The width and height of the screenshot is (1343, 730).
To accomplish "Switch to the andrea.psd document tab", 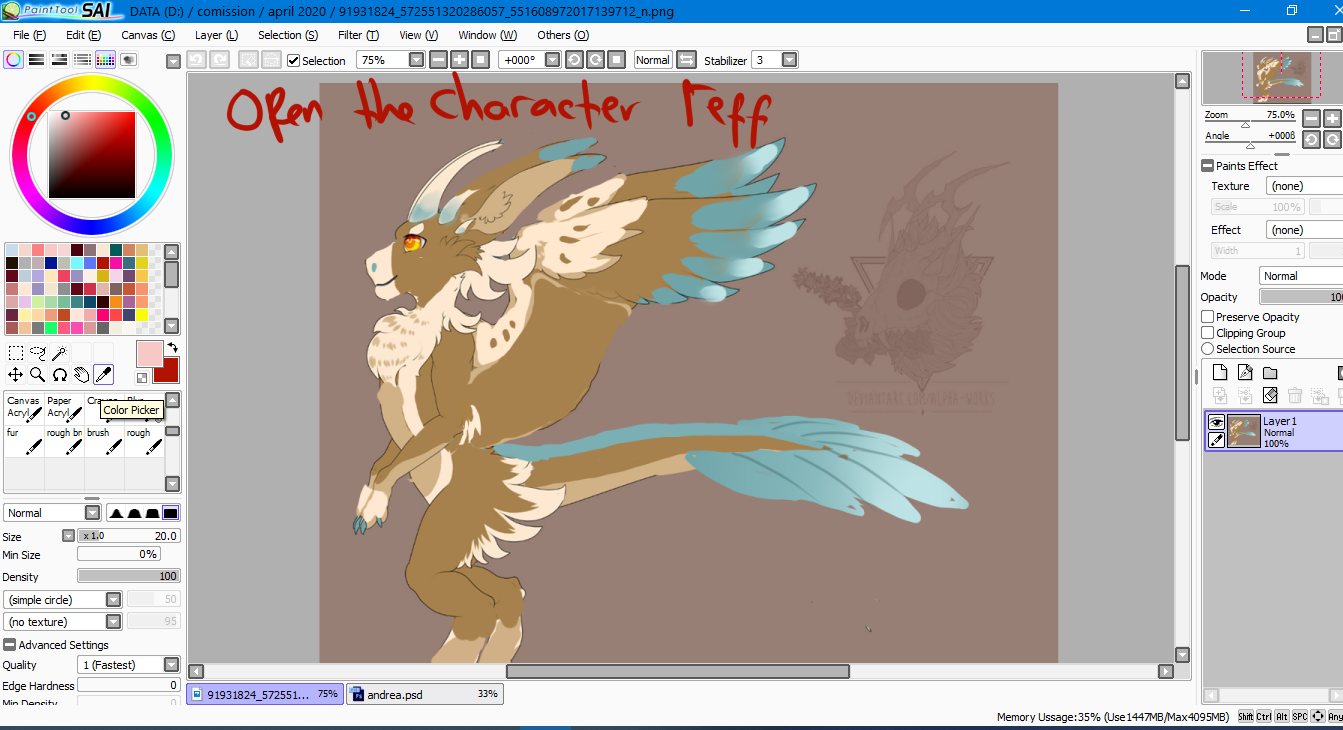I will [425, 694].
